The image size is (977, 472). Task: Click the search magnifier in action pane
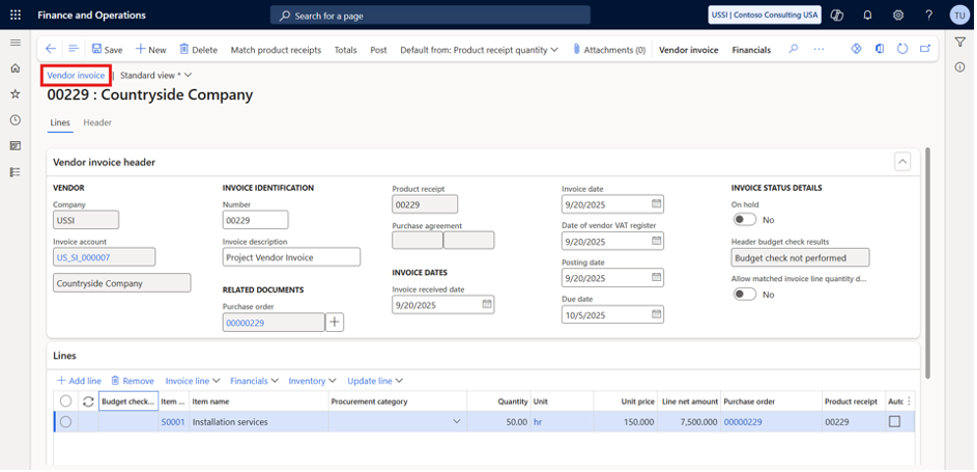793,49
